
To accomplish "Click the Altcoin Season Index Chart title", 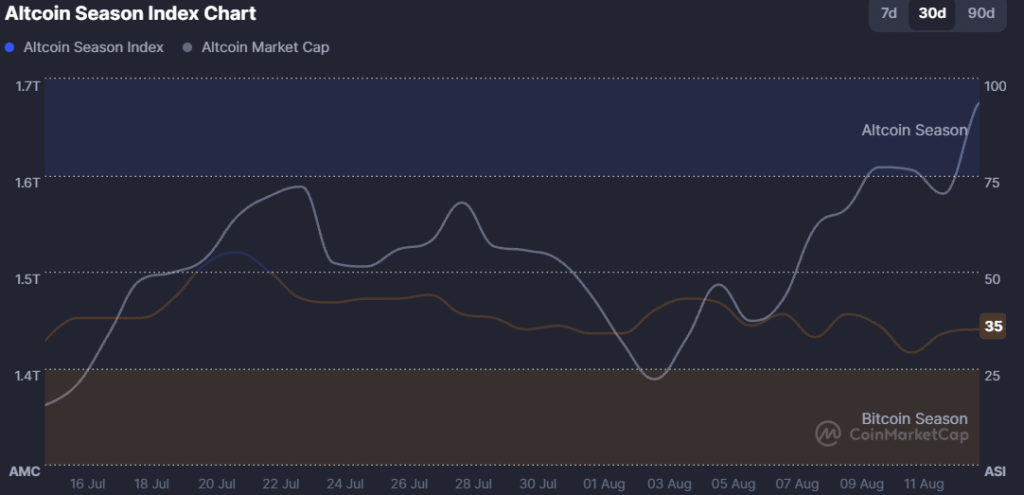I will (x=131, y=14).
